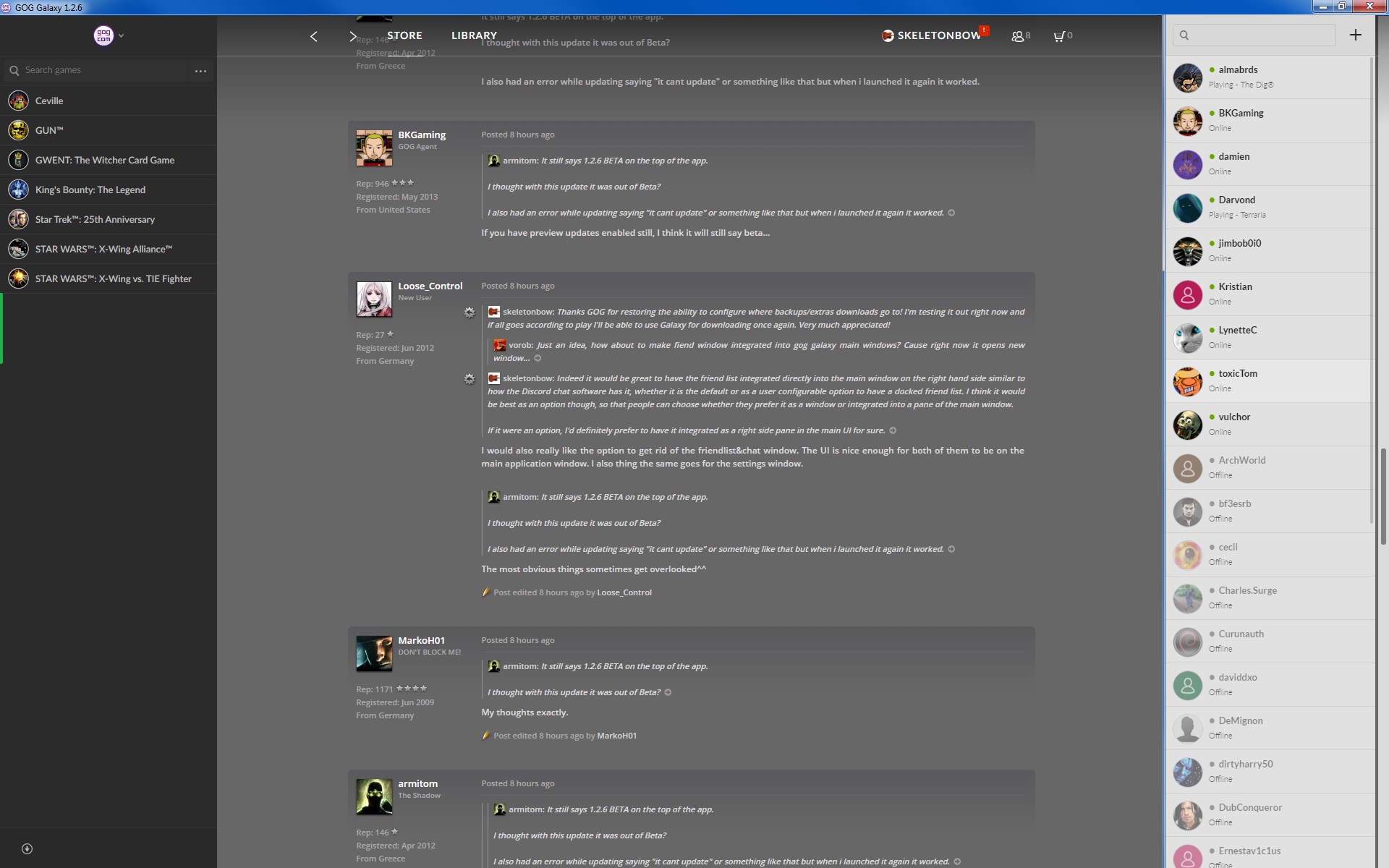This screenshot has width=1389, height=868.
Task: Click BKGaming's forum avatar
Action: [x=374, y=148]
